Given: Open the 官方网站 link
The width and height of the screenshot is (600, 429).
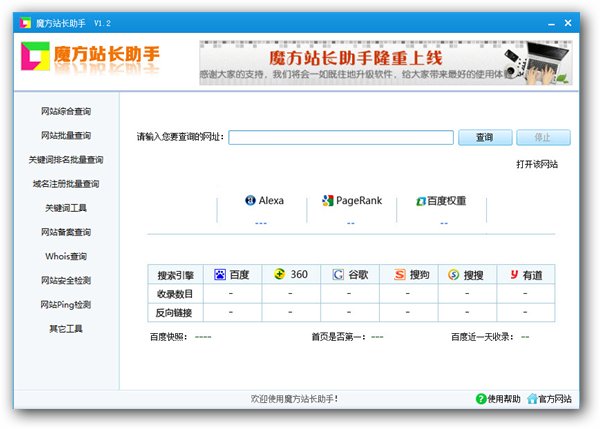Looking at the screenshot, I should click(x=555, y=399).
